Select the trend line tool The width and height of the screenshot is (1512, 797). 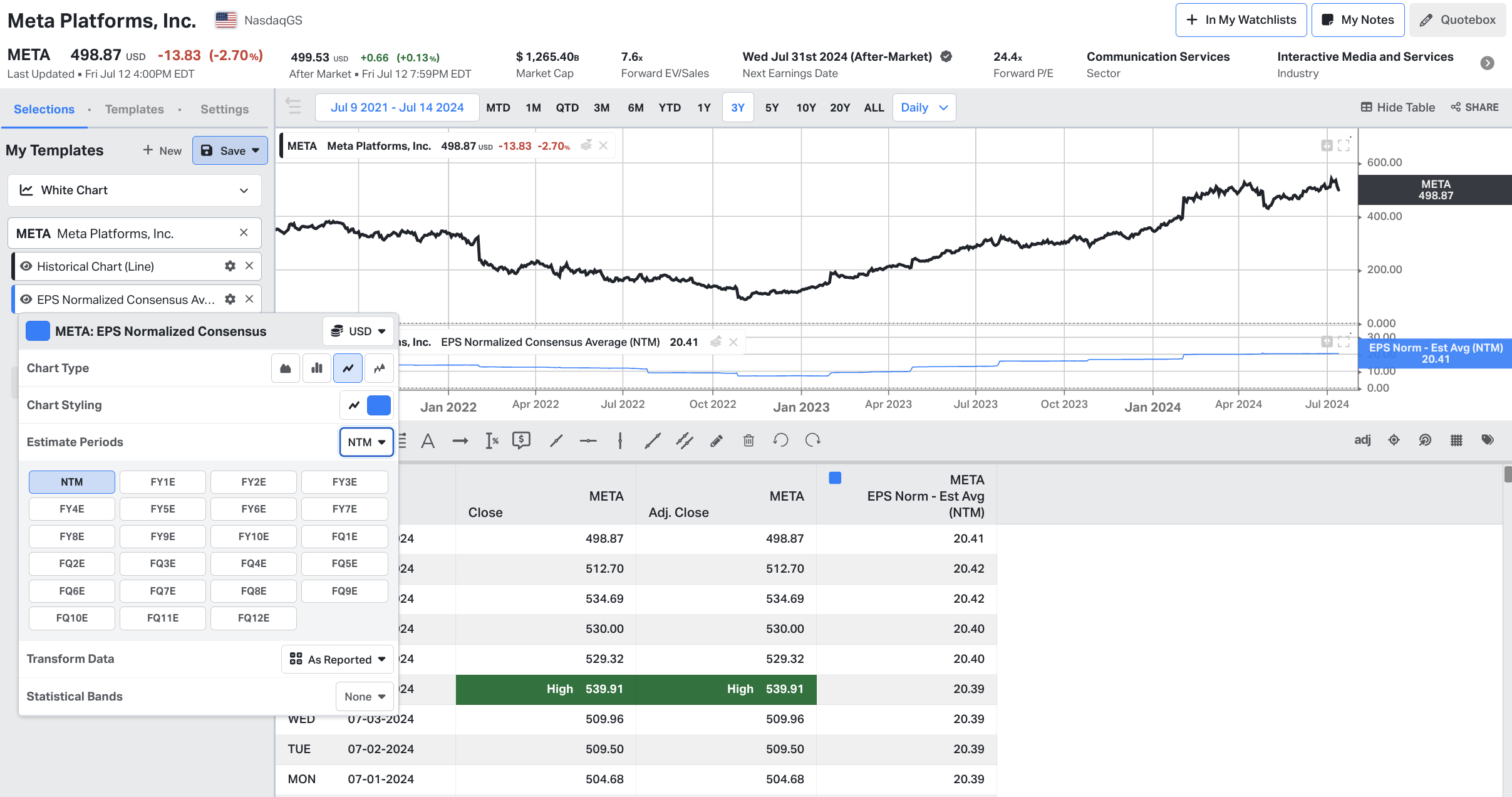[x=653, y=441]
